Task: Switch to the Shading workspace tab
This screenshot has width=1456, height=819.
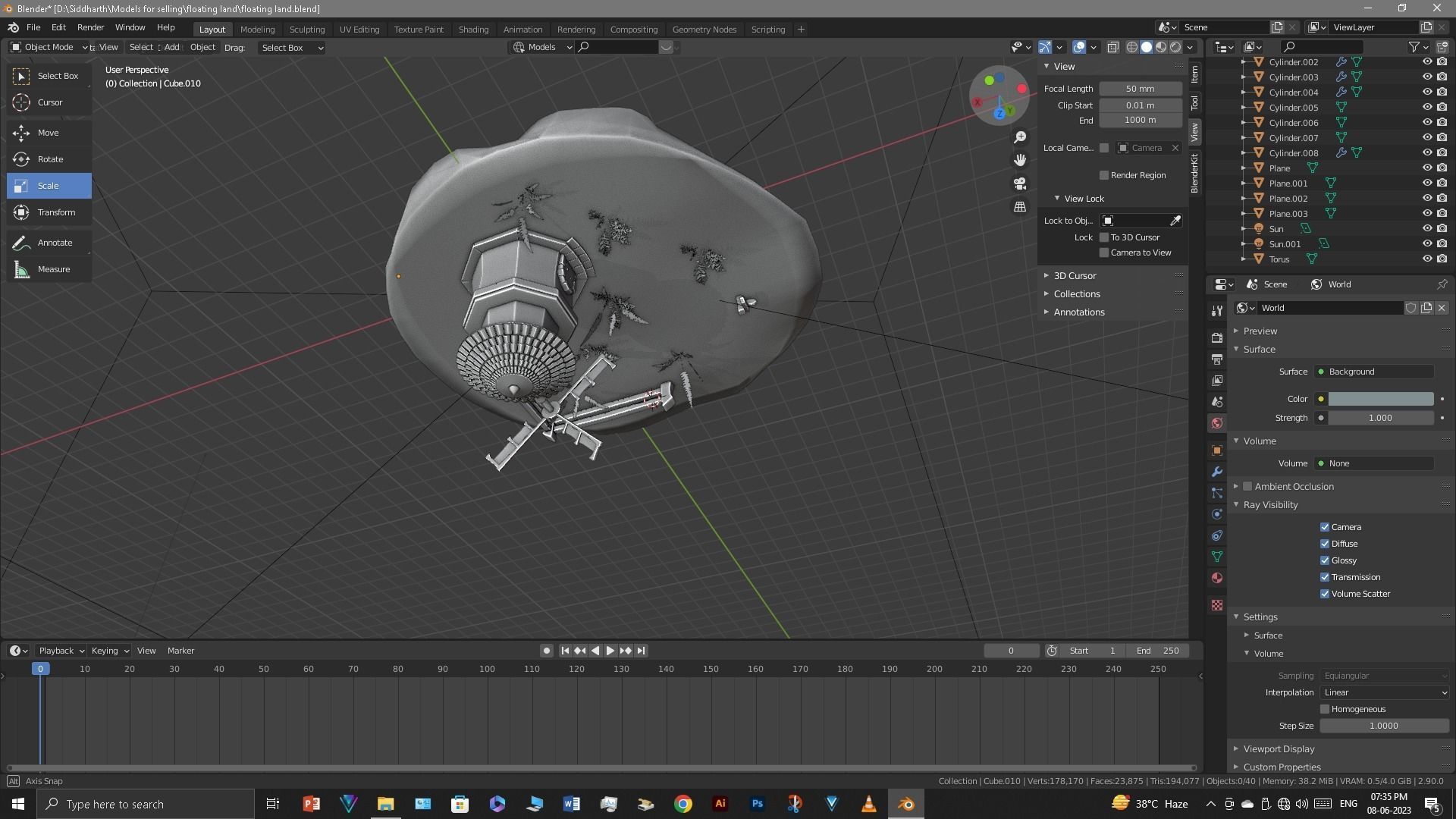Action: [x=473, y=30]
